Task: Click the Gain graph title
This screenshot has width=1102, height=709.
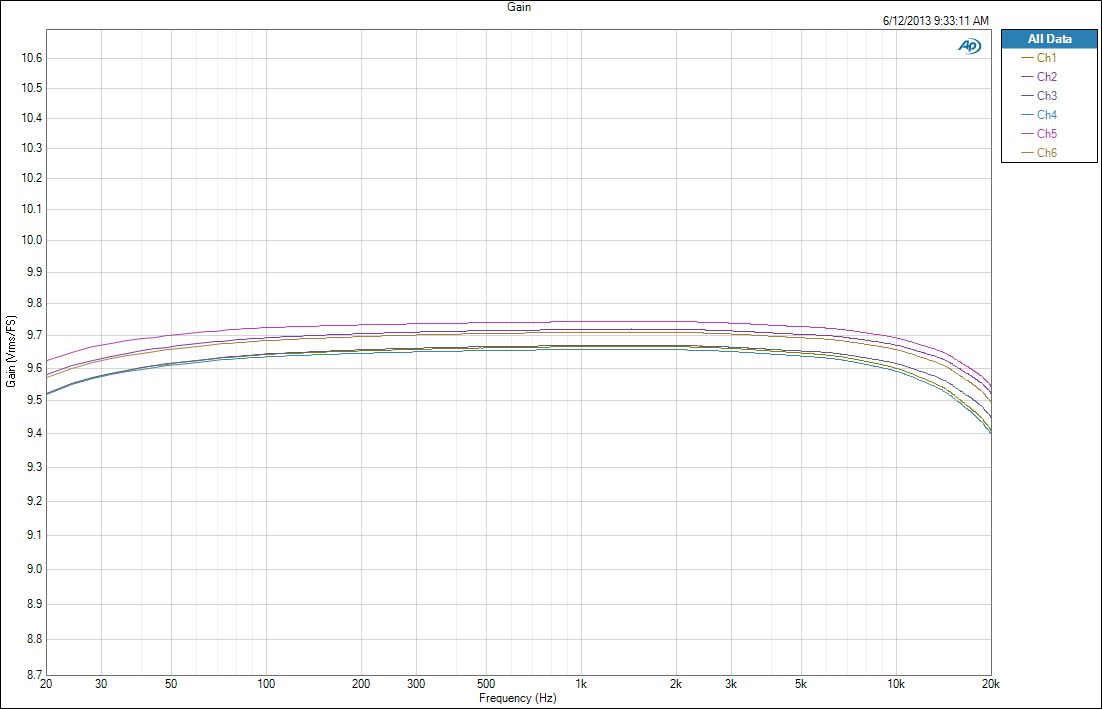Action: 519,7
